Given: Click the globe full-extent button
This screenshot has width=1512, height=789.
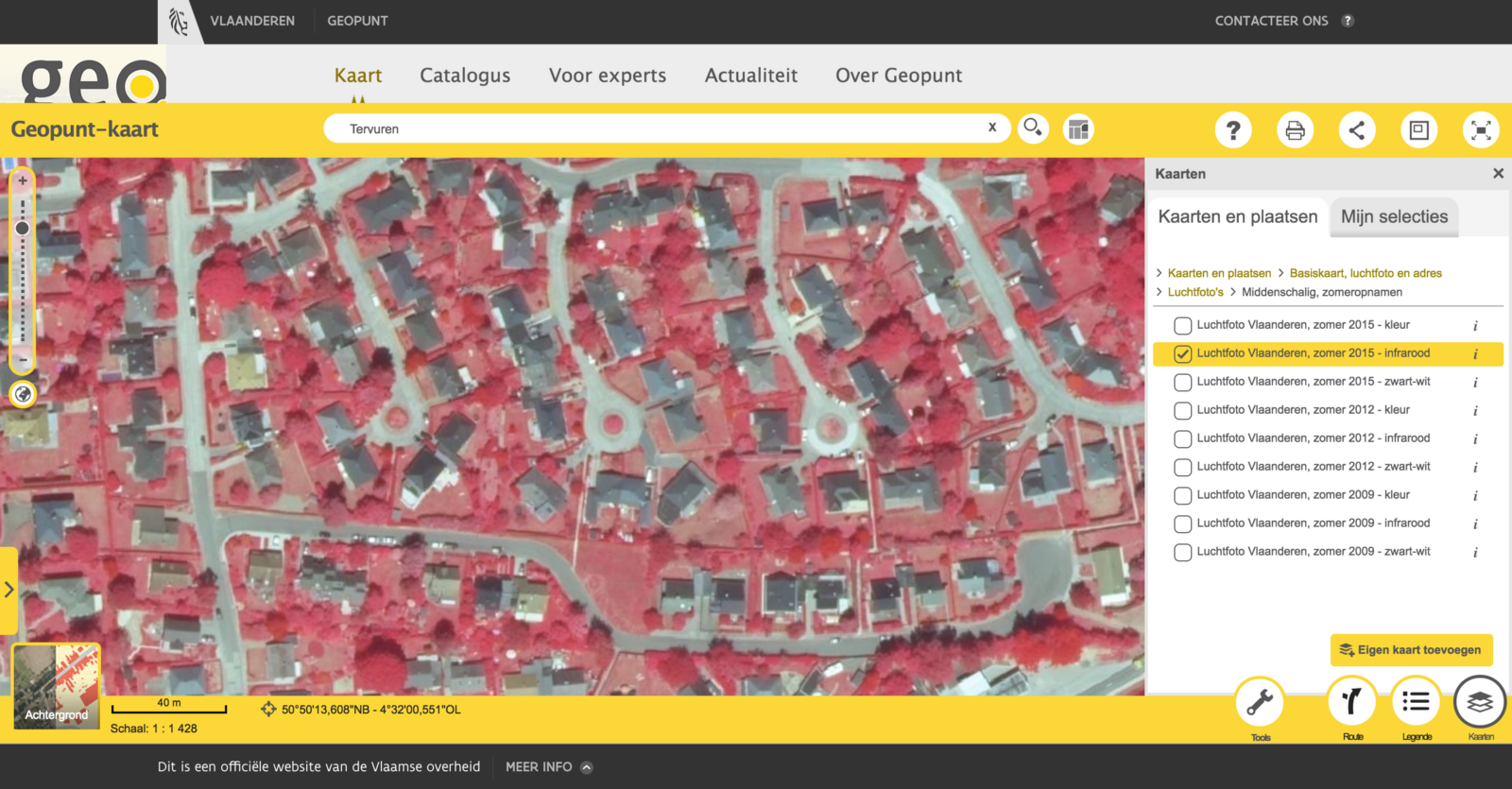Looking at the screenshot, I should click(x=23, y=394).
